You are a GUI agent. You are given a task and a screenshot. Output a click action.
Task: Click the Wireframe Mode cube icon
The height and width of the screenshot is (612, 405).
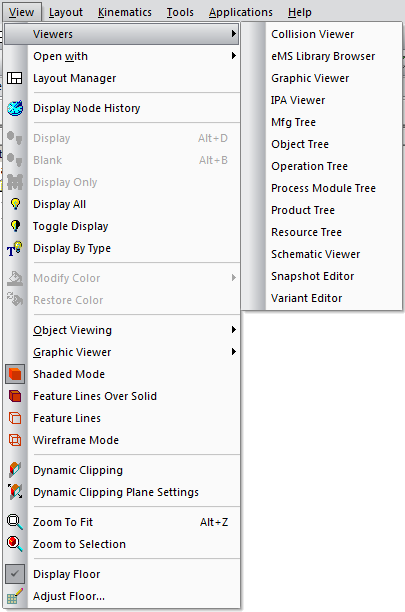[15, 440]
